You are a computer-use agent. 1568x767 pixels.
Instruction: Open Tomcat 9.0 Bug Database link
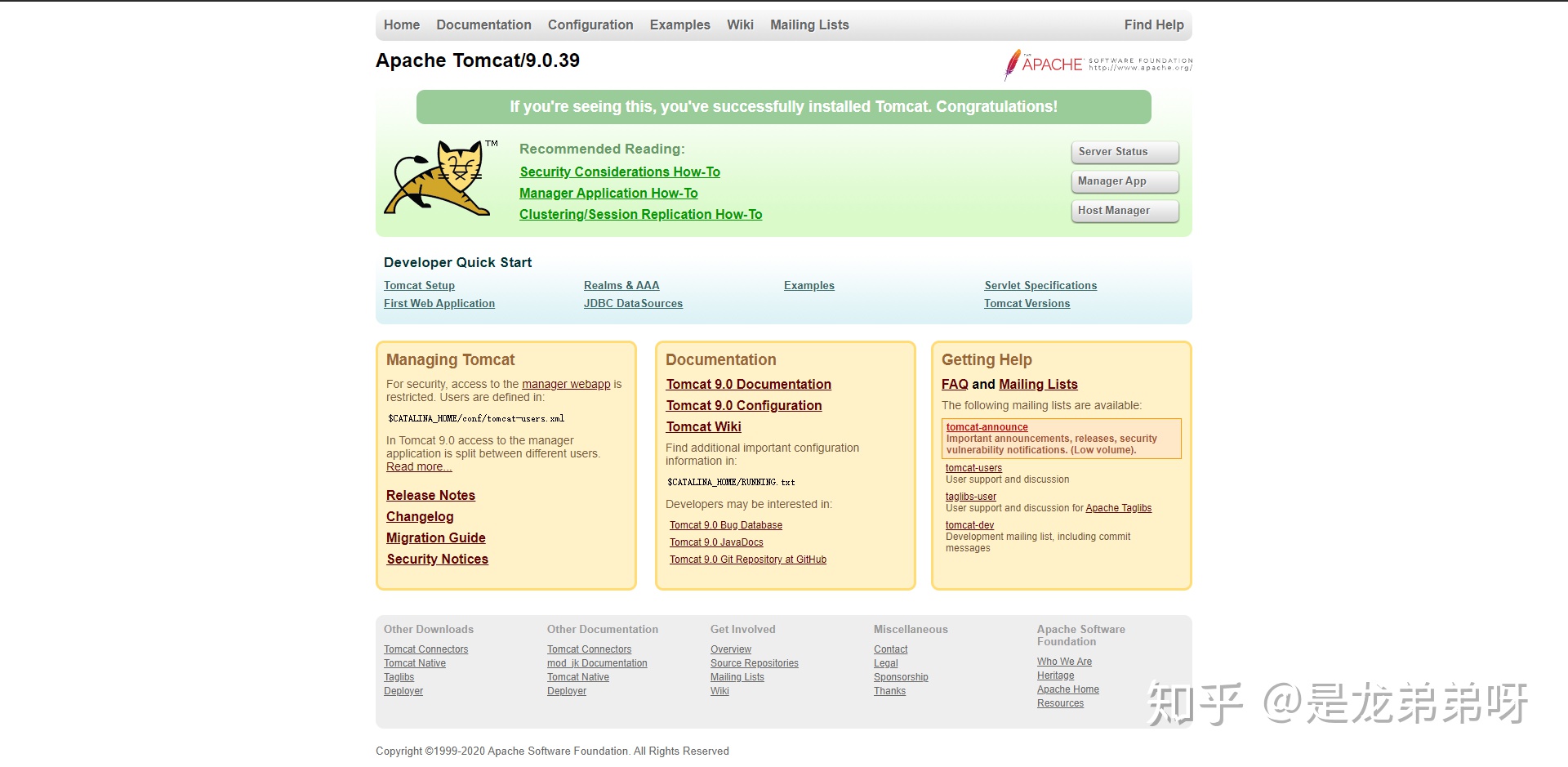[x=726, y=526]
